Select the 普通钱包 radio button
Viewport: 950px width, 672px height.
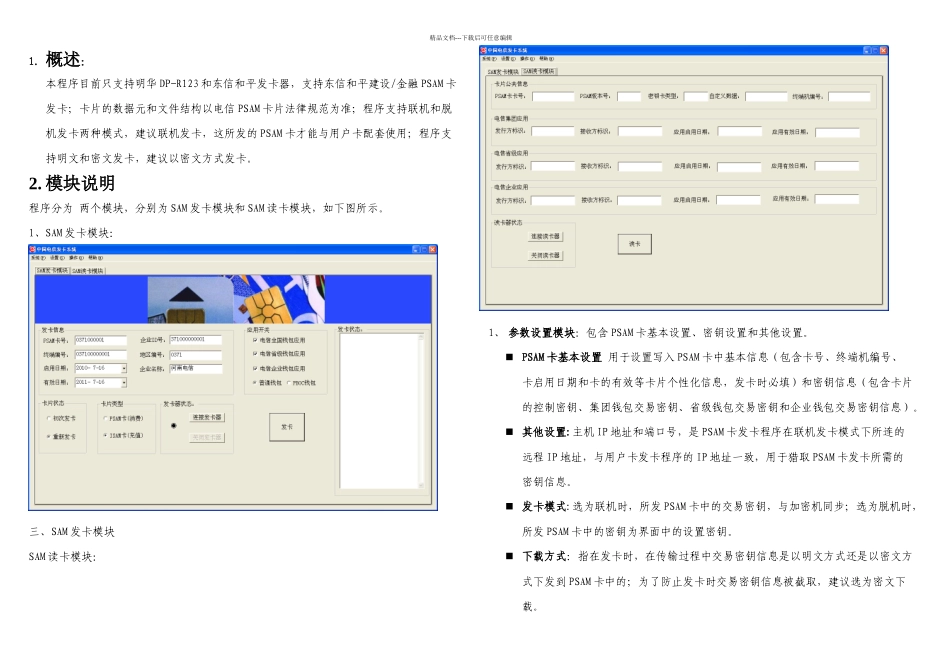pos(254,383)
